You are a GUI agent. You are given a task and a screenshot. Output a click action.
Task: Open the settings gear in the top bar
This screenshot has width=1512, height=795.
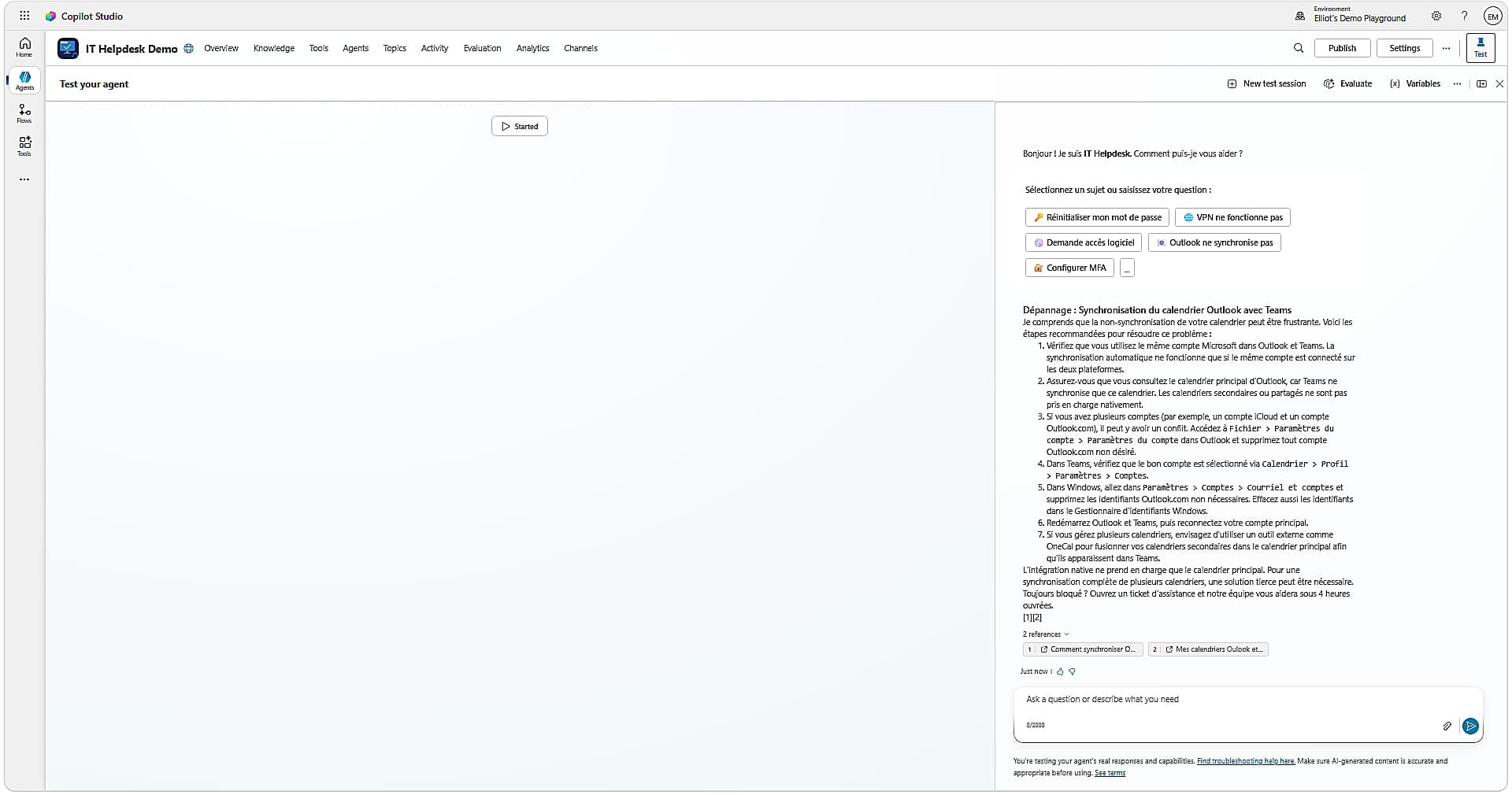pyautogui.click(x=1436, y=16)
